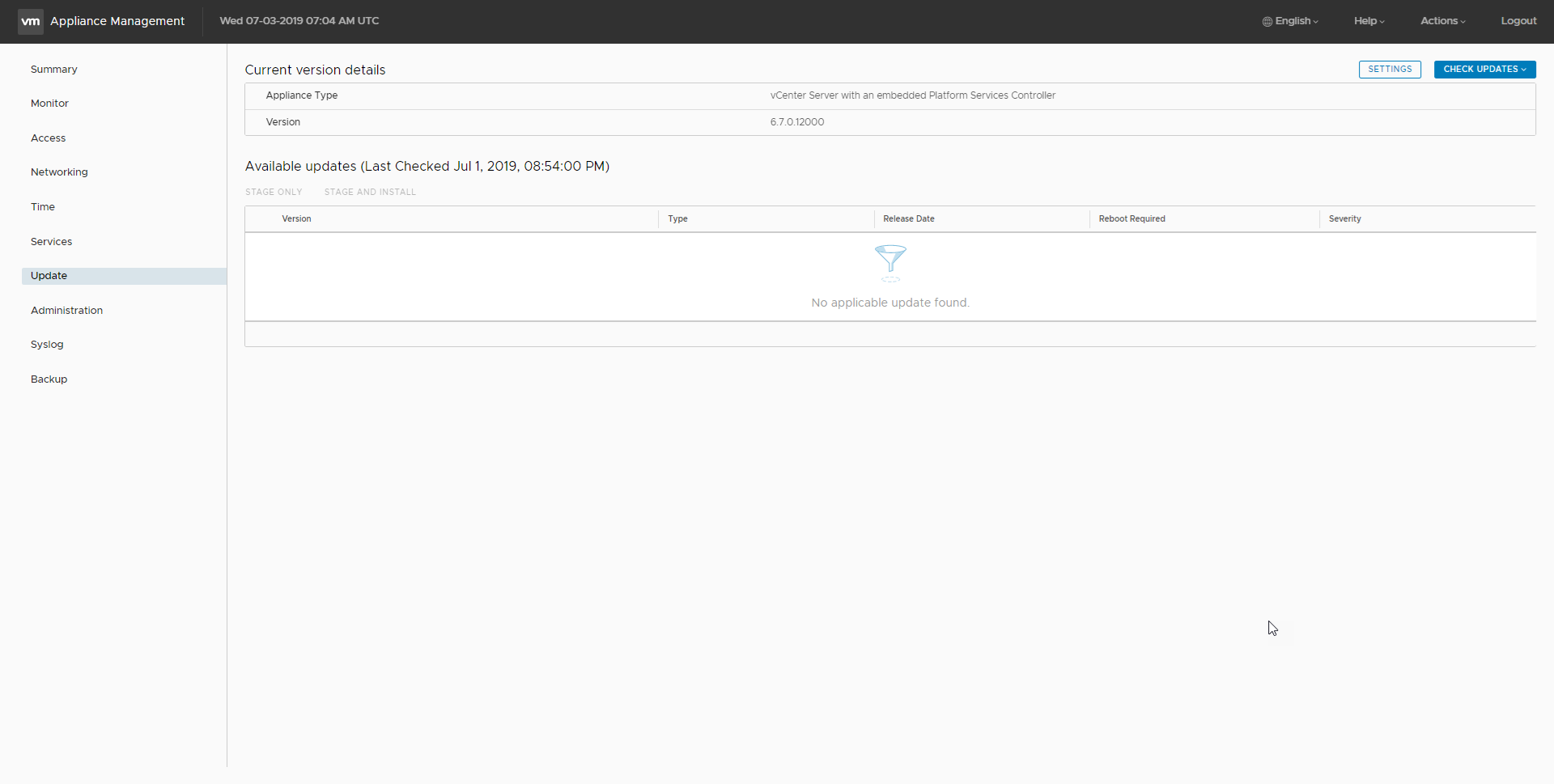Log out via the Logout link
This screenshot has height=784, width=1554.
click(1518, 21)
